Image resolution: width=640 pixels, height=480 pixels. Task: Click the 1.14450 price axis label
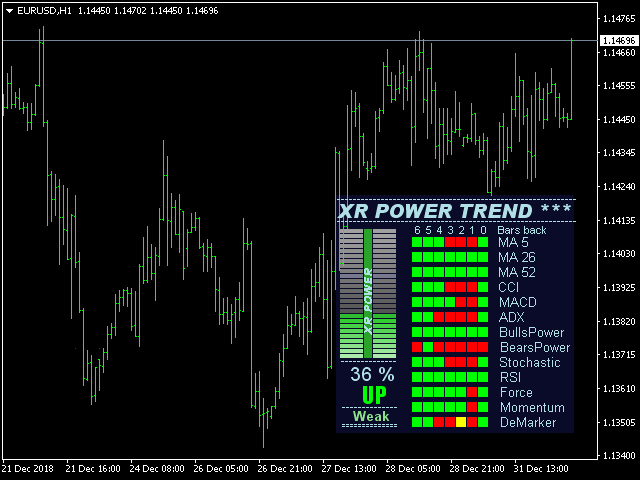click(619, 120)
